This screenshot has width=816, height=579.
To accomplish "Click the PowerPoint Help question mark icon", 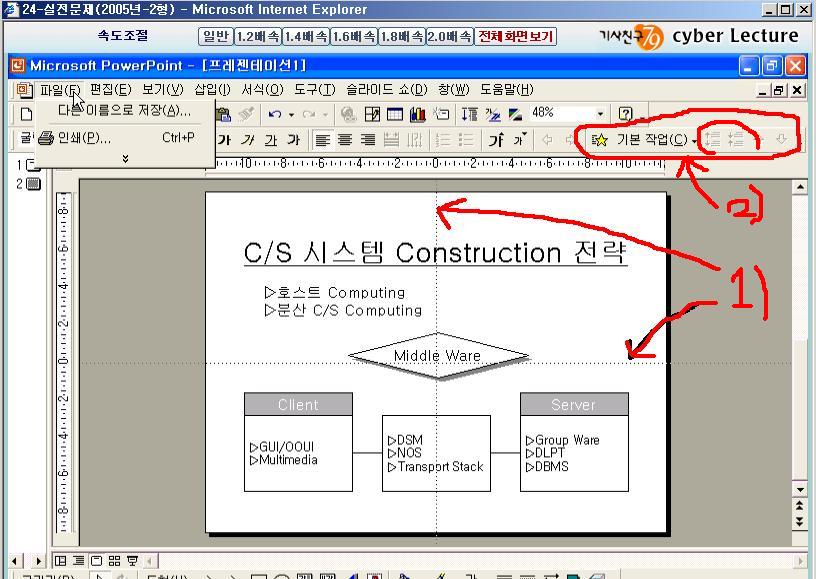I will tap(626, 113).
